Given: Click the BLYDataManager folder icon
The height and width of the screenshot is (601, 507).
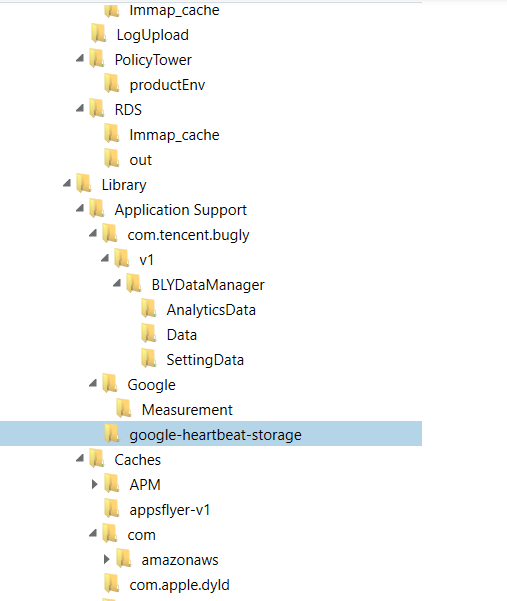Looking at the screenshot, I should click(x=134, y=284).
